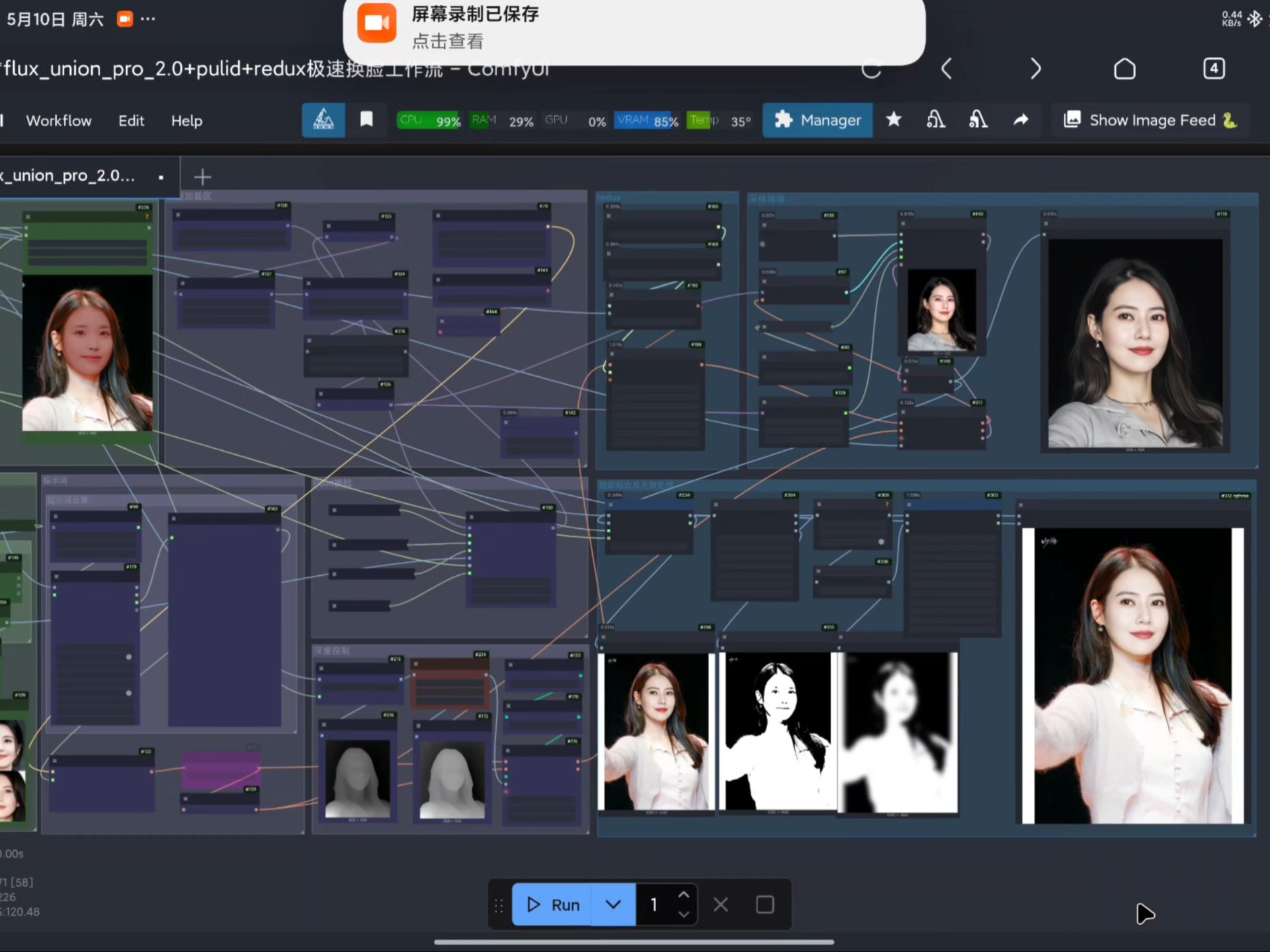Image resolution: width=1270 pixels, height=952 pixels.
Task: Open the Help menu
Action: [187, 120]
